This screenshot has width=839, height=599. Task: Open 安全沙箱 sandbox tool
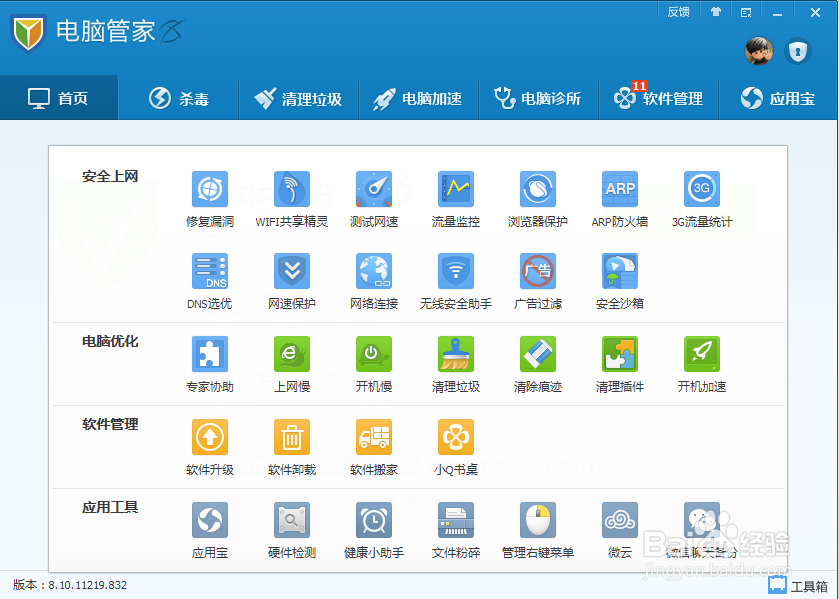[x=620, y=271]
